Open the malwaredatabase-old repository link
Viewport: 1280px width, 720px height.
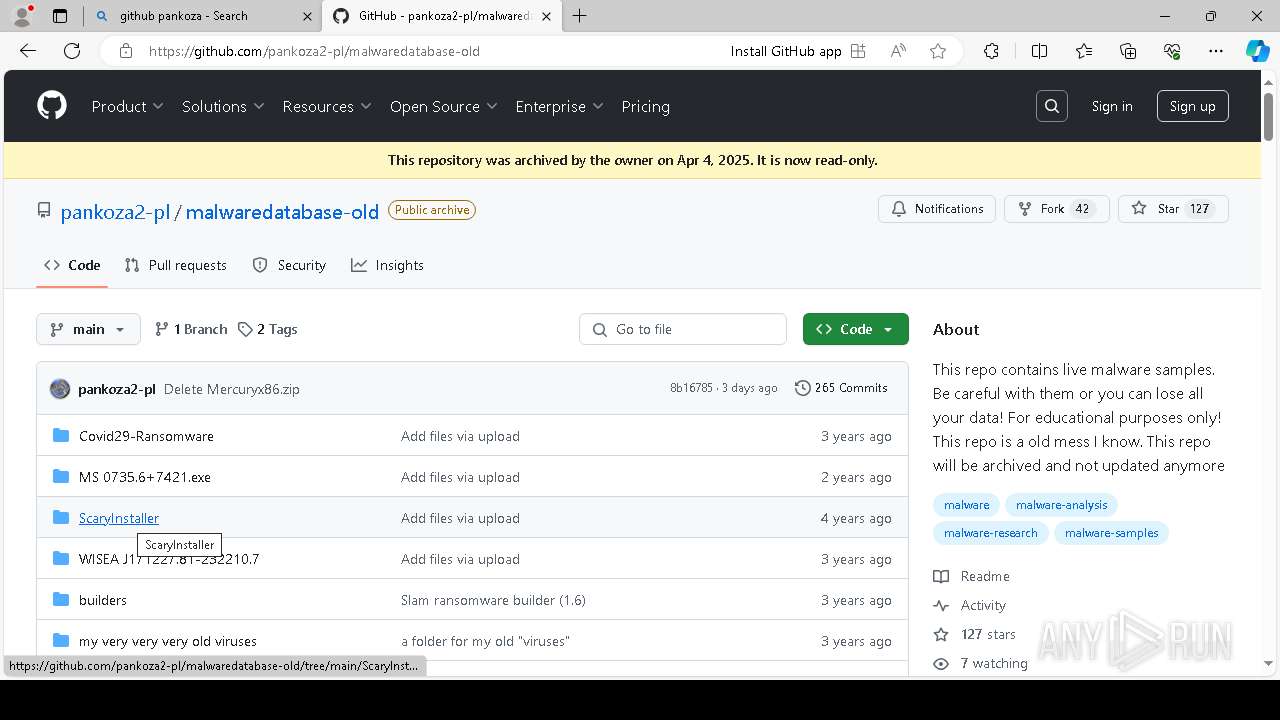pos(282,211)
